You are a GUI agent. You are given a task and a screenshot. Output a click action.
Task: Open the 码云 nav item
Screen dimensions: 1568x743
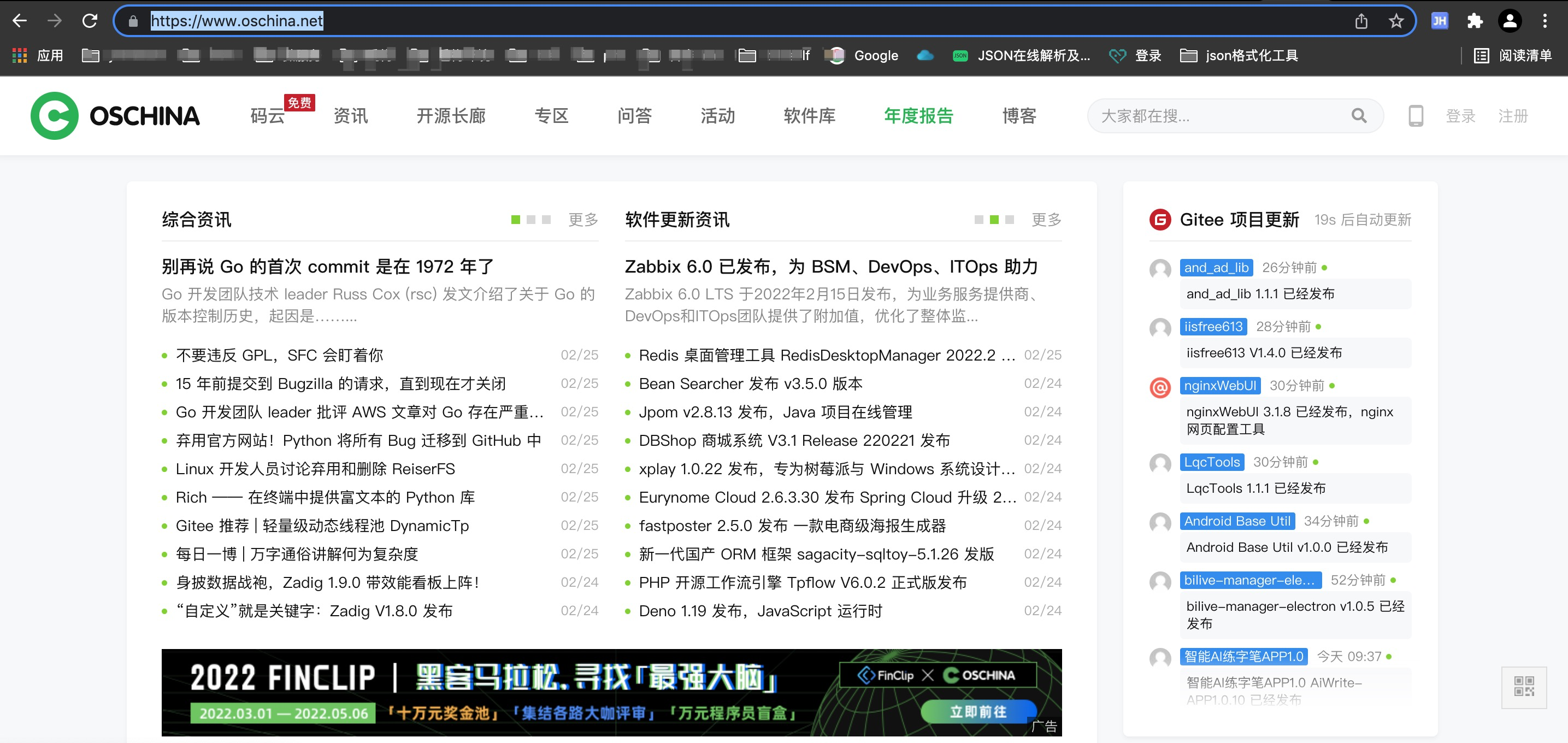coord(268,116)
